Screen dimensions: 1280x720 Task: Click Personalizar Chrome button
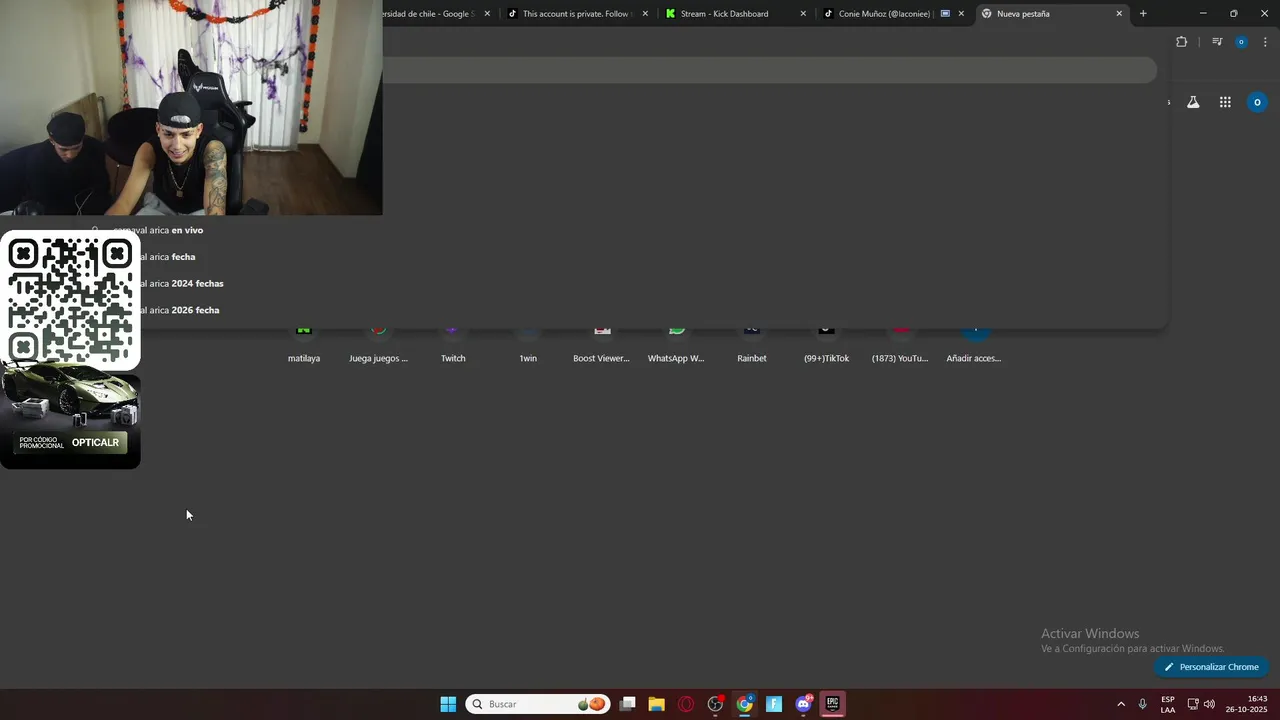click(x=1211, y=667)
